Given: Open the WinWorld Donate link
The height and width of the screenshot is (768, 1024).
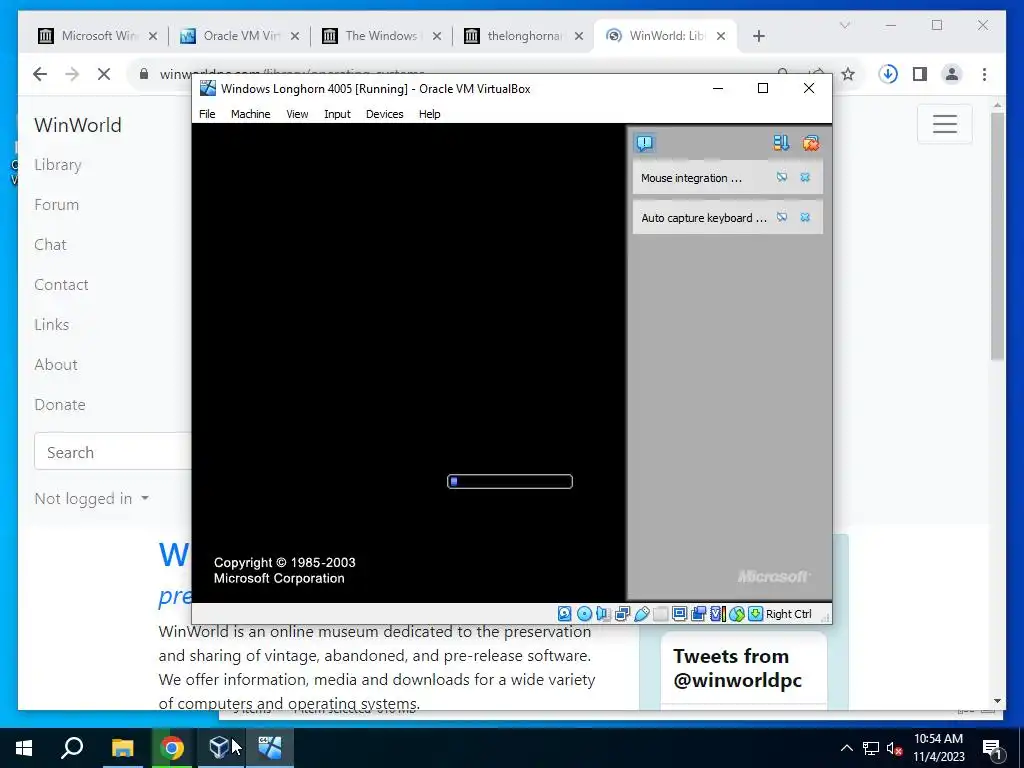Looking at the screenshot, I should pos(60,404).
